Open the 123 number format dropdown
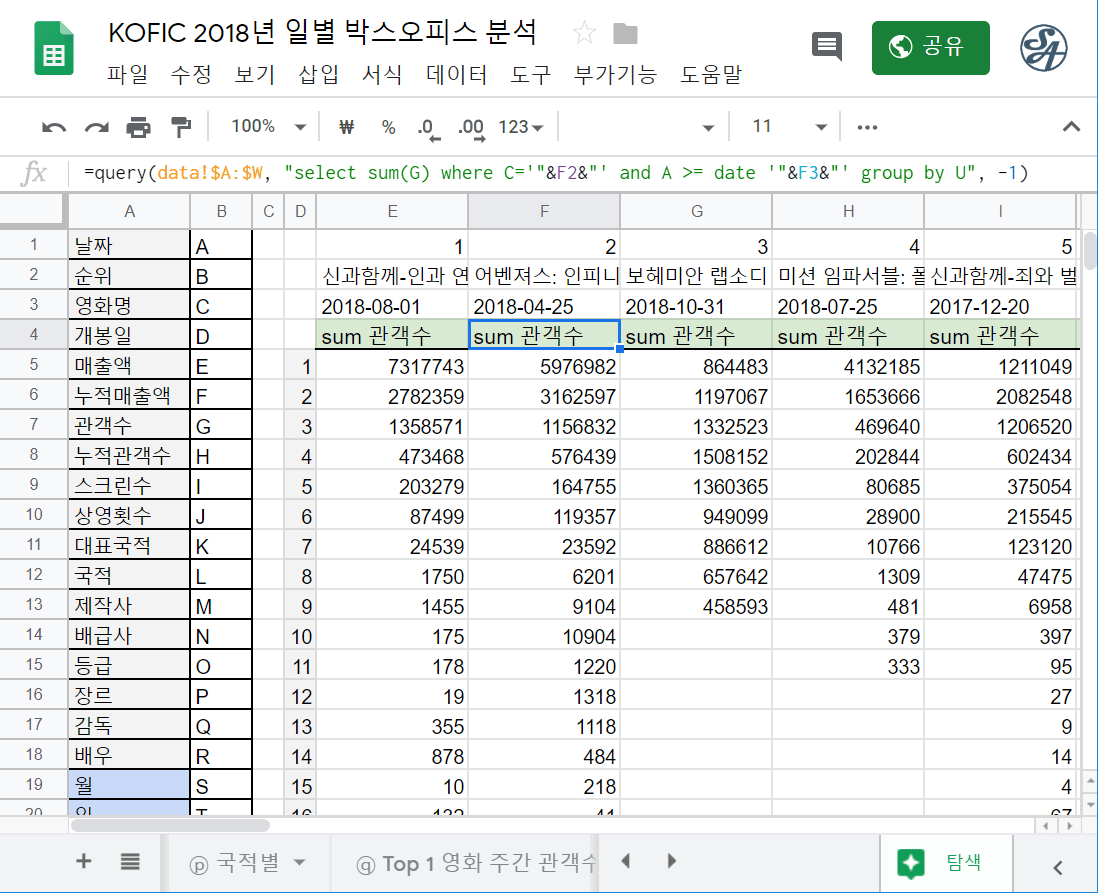 pyautogui.click(x=520, y=127)
